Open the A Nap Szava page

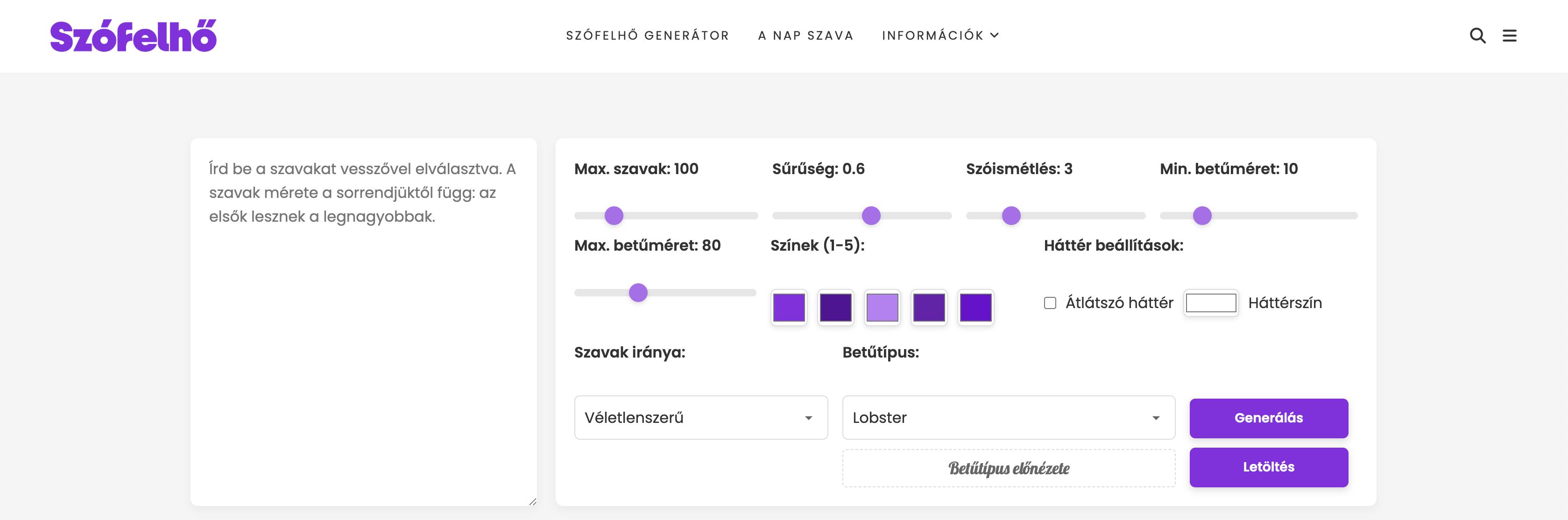(x=806, y=36)
